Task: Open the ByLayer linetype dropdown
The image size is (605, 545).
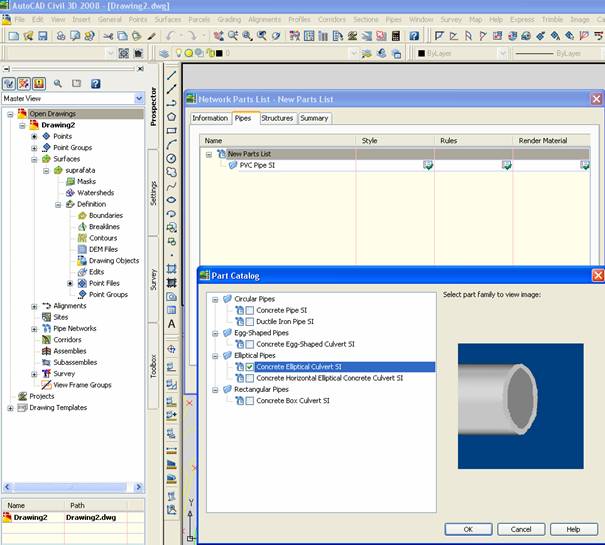Action: click(x=558, y=53)
